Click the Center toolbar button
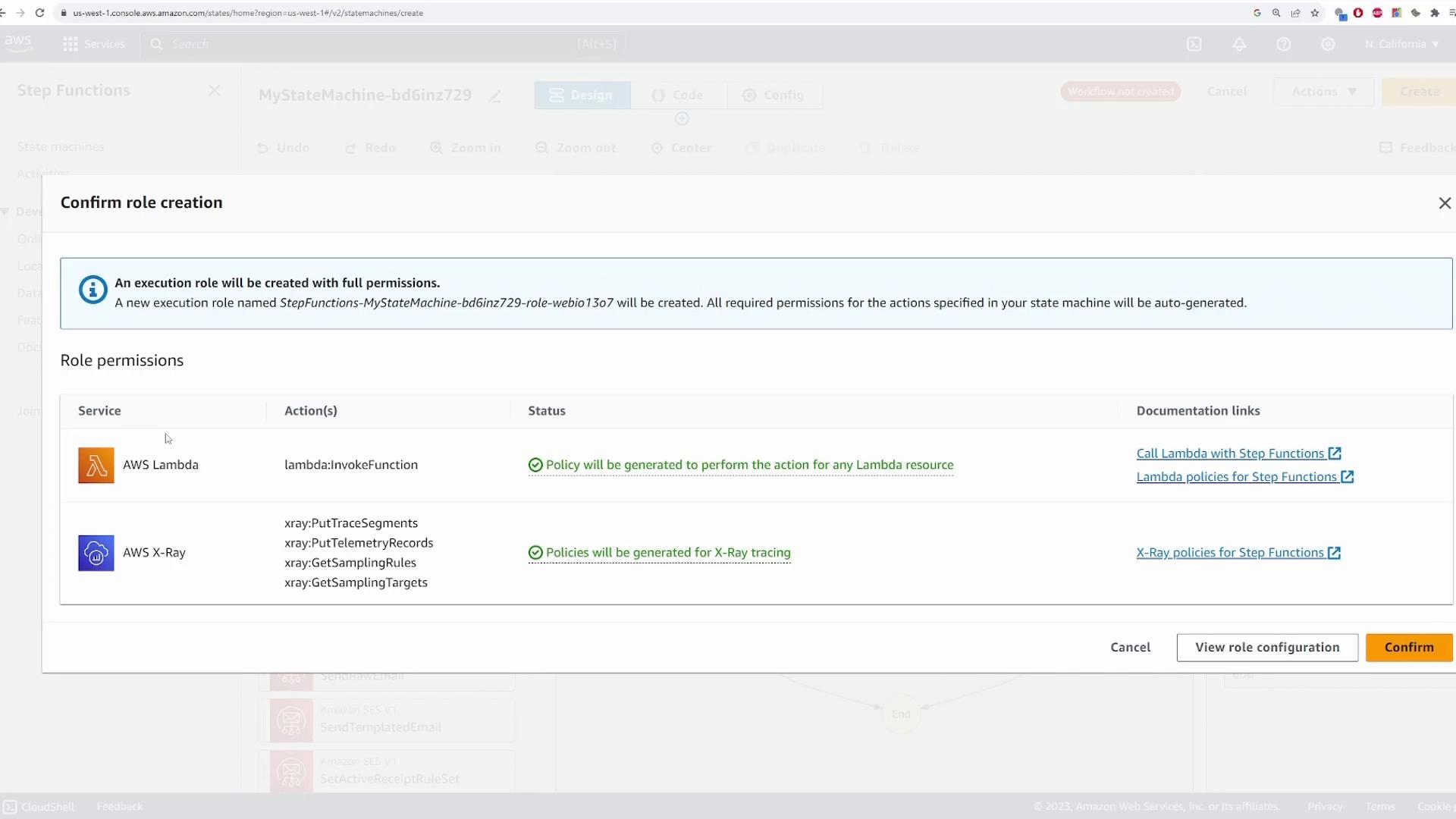 (x=681, y=148)
